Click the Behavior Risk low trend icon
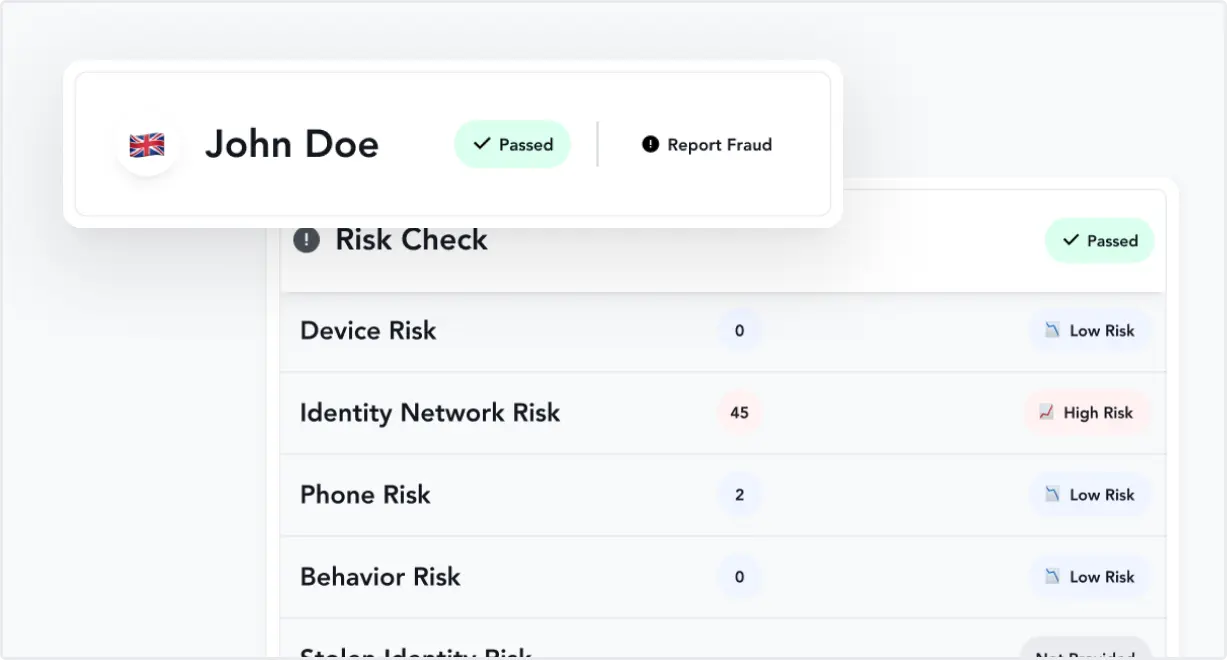 (x=1052, y=577)
